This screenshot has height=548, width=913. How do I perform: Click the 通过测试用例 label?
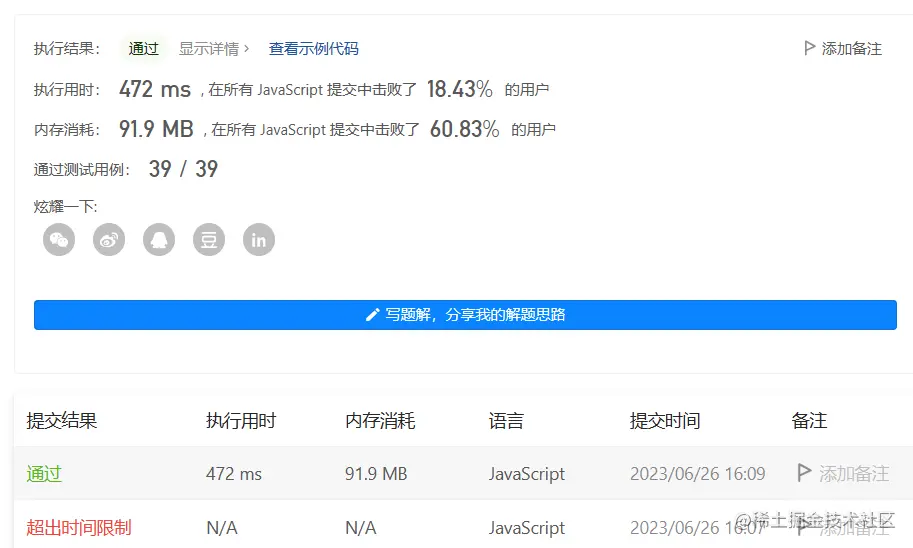[x=82, y=169]
